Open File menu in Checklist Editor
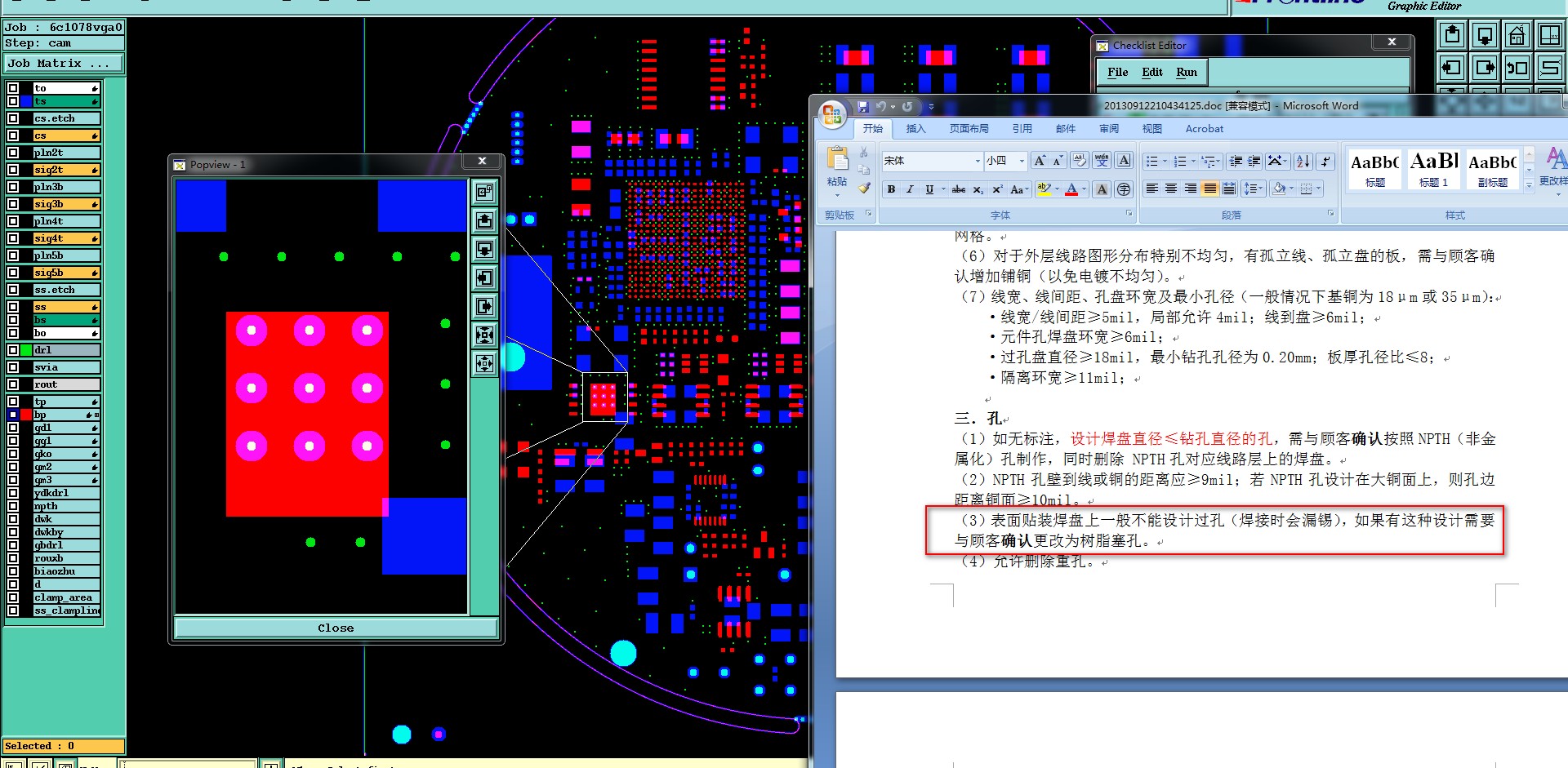Image resolution: width=1568 pixels, height=768 pixels. coord(1118,73)
